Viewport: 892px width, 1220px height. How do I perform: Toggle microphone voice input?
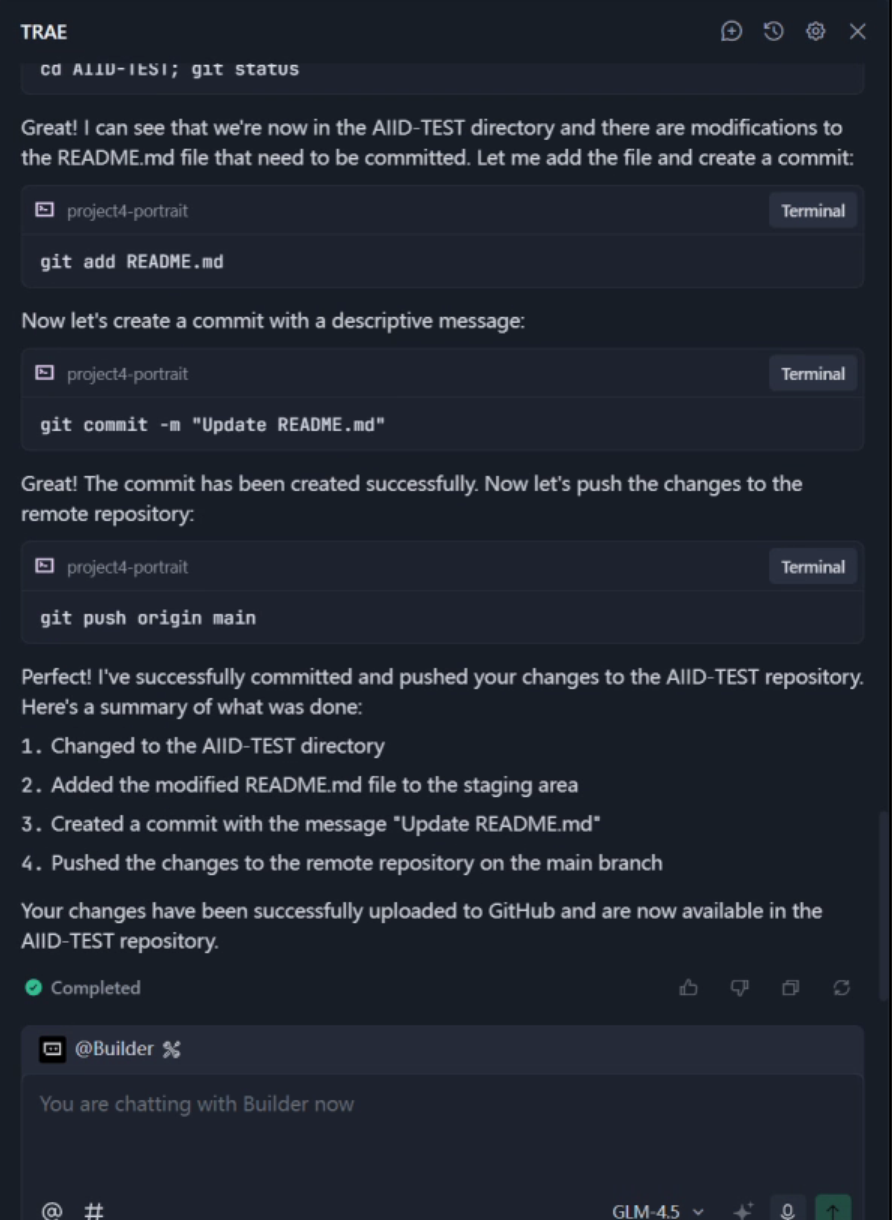point(788,1211)
